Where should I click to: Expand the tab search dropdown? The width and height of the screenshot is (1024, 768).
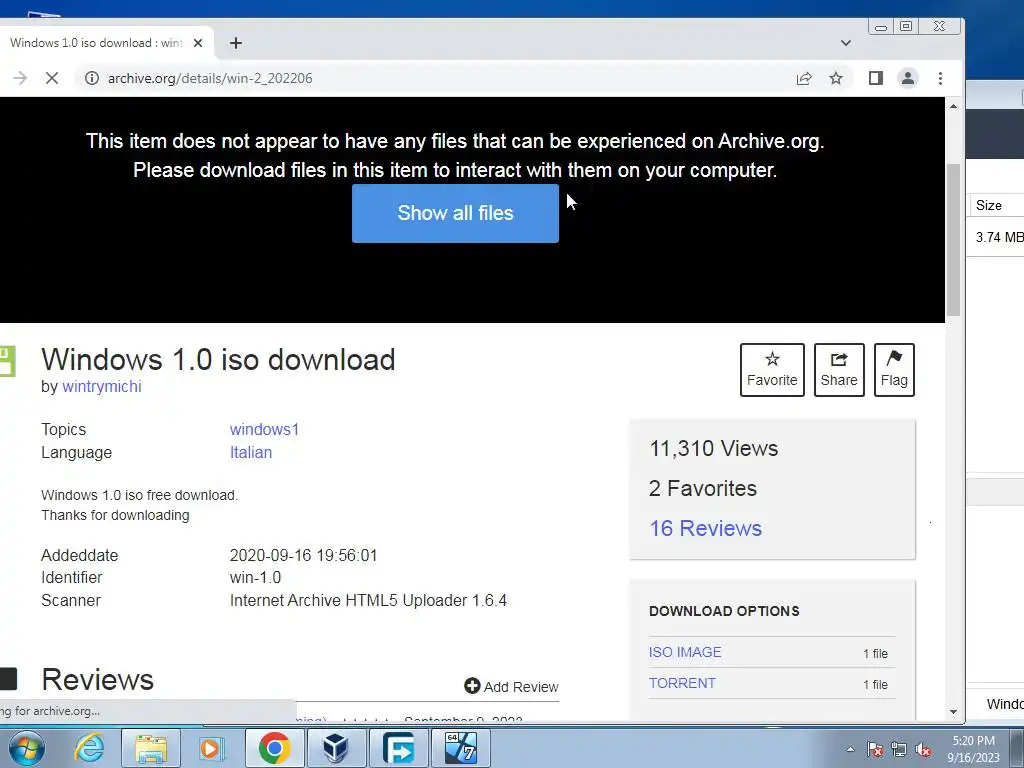(x=846, y=43)
